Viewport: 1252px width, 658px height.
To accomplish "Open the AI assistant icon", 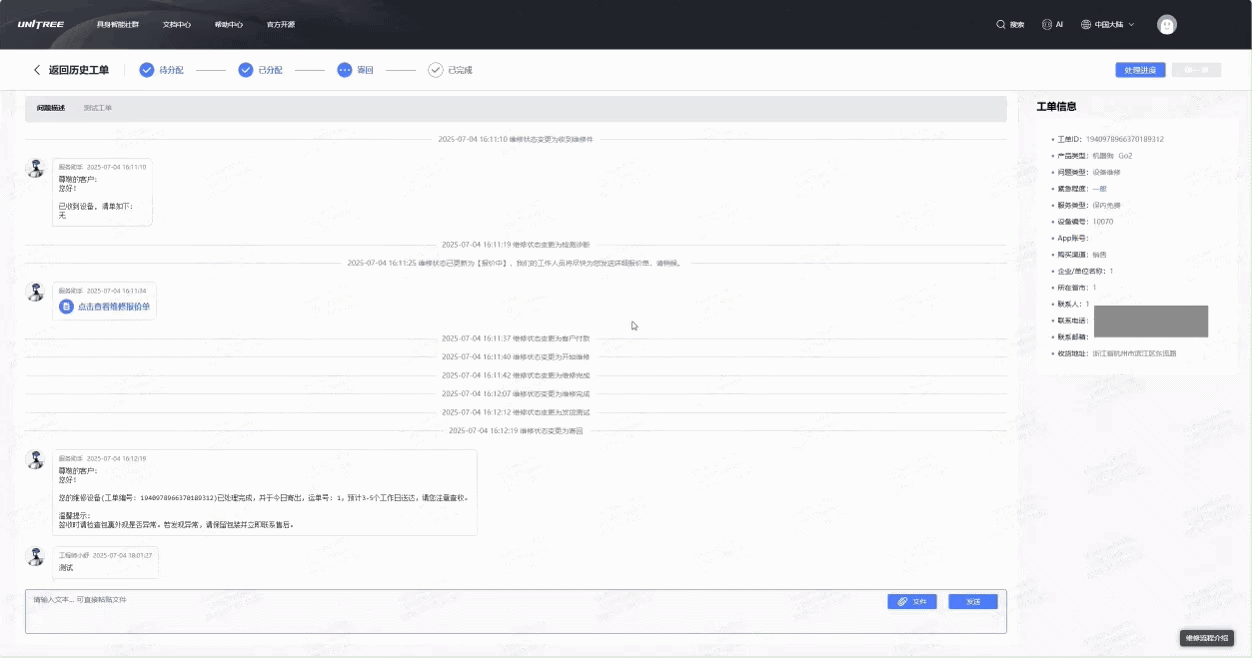I will [1047, 24].
